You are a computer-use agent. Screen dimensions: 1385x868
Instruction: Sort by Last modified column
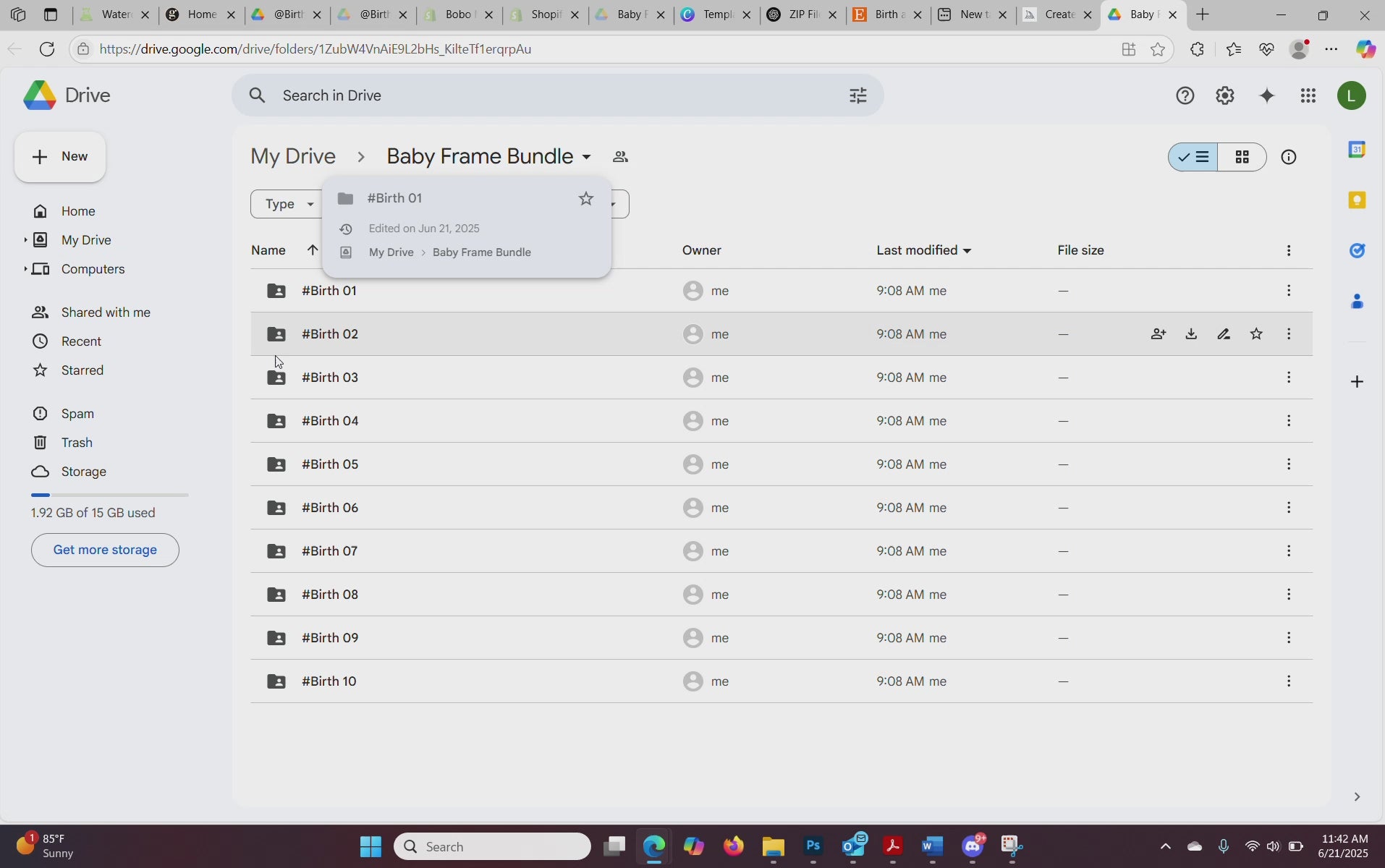[x=923, y=250]
